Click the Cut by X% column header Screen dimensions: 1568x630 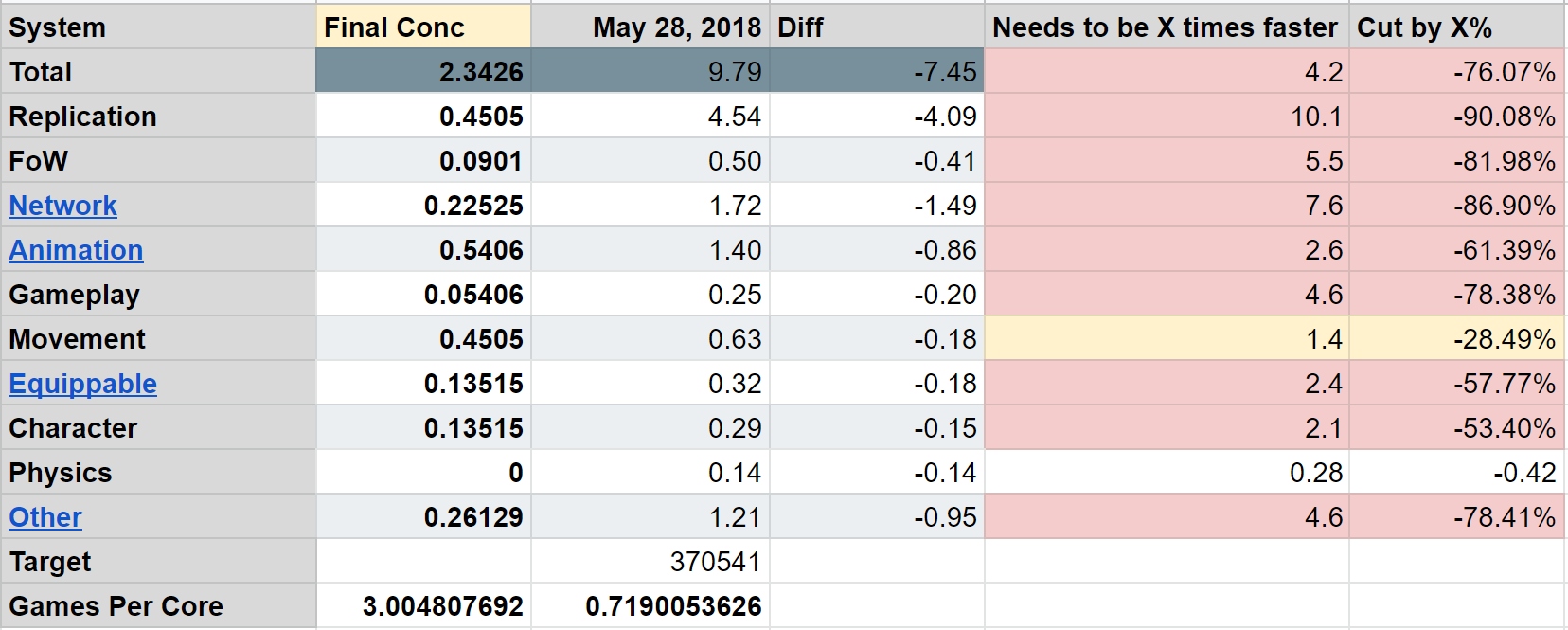(x=1456, y=27)
